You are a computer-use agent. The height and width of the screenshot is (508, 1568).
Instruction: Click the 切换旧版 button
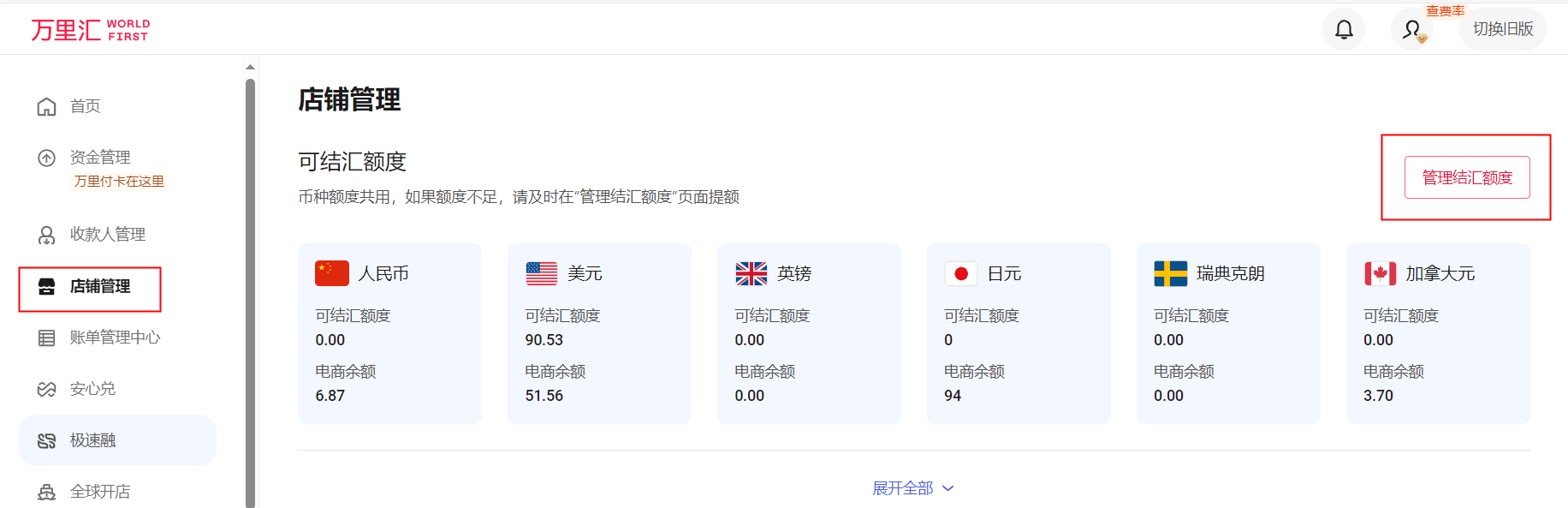click(1503, 29)
